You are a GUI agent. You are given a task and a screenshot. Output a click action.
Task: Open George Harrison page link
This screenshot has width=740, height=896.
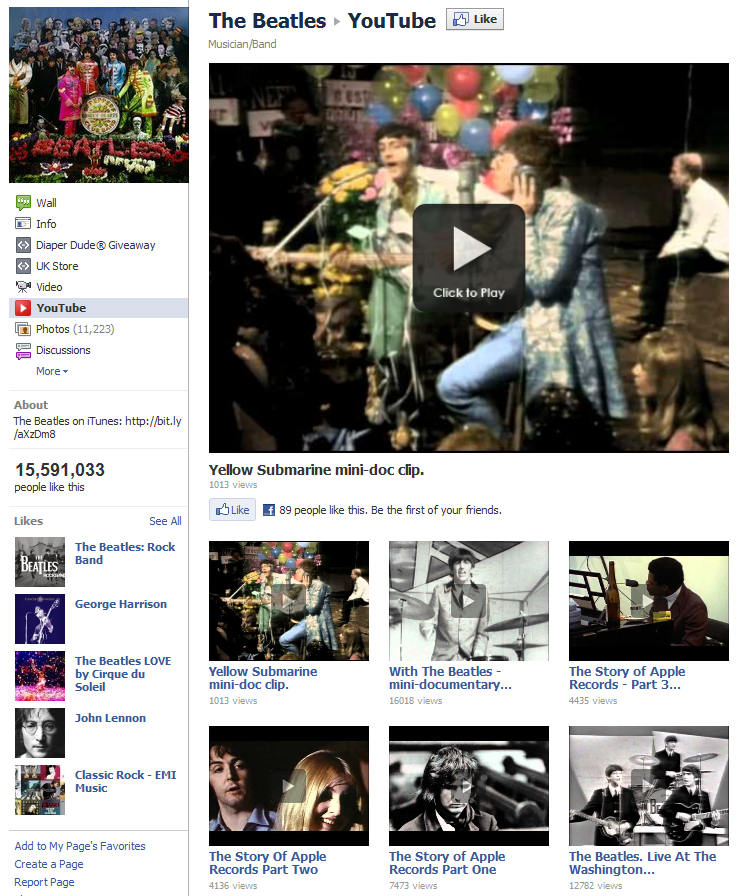[121, 604]
